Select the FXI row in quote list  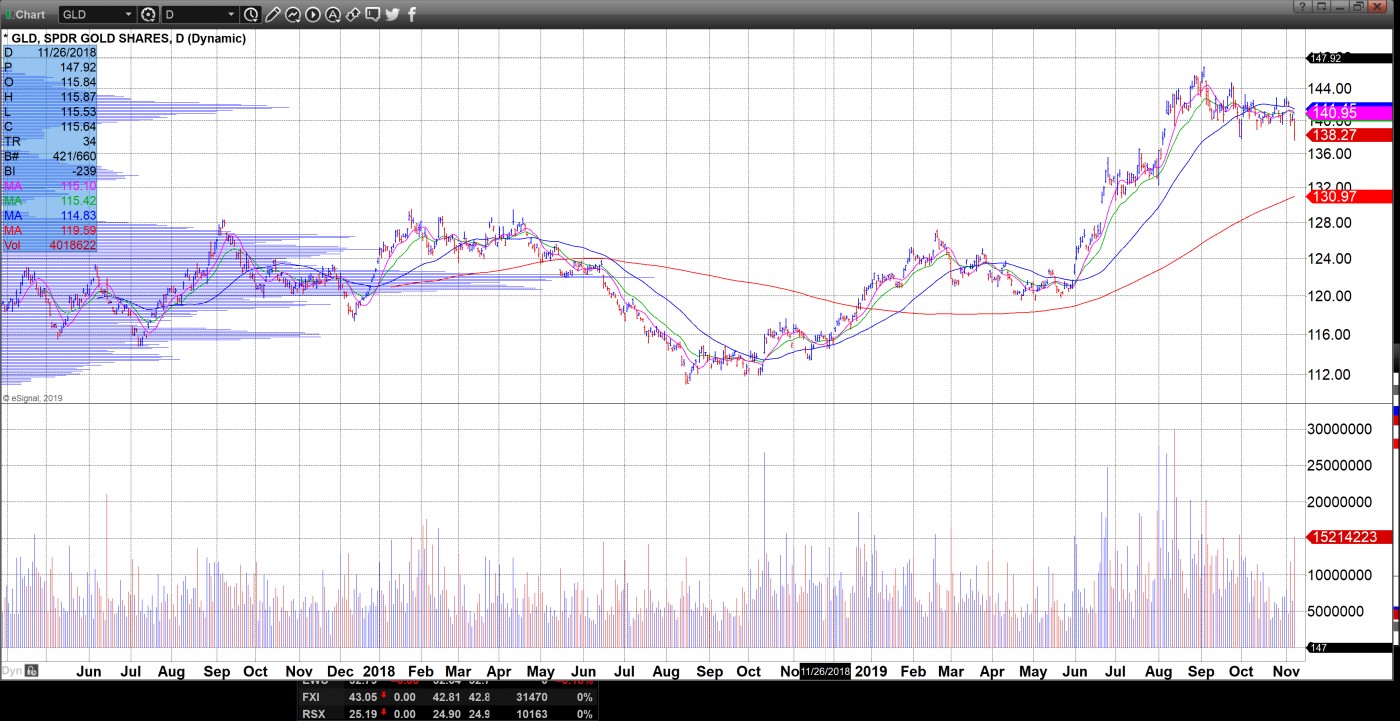click(450, 697)
